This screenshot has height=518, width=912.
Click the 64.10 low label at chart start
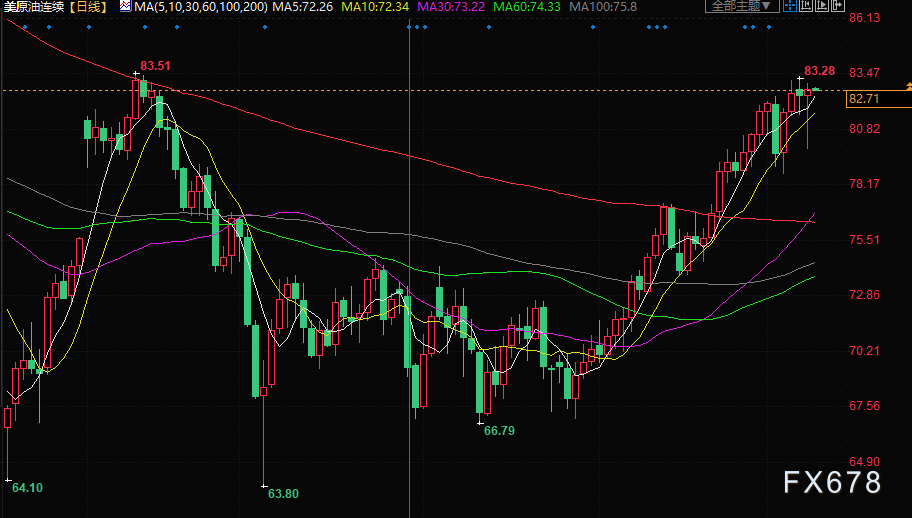(27, 487)
